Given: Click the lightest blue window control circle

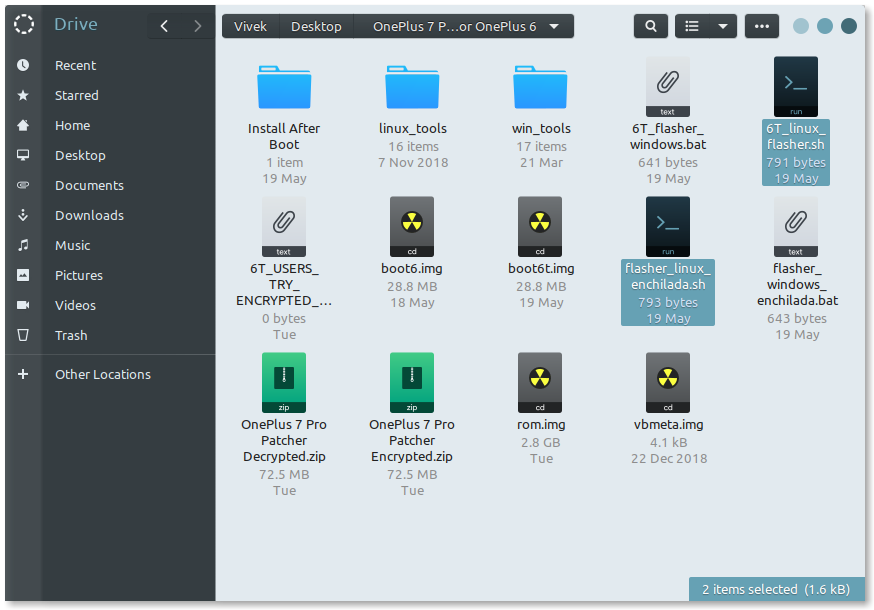Looking at the screenshot, I should click(800, 26).
